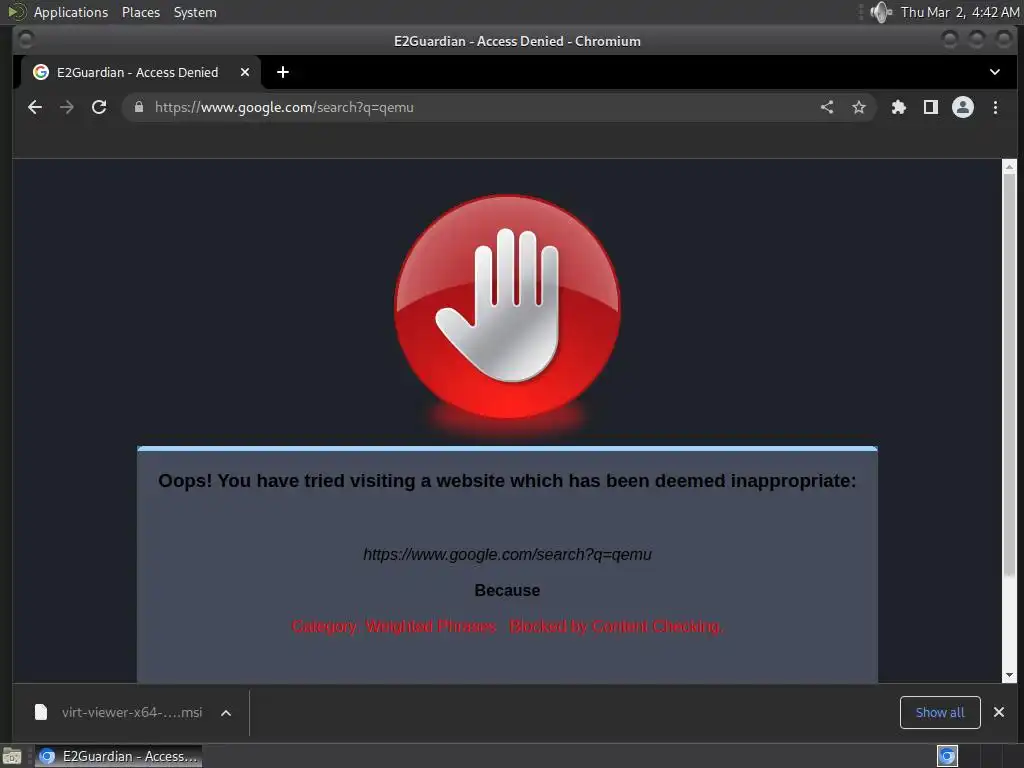
Task: Click the E2Guardian taskbar window button
Action: click(118, 756)
